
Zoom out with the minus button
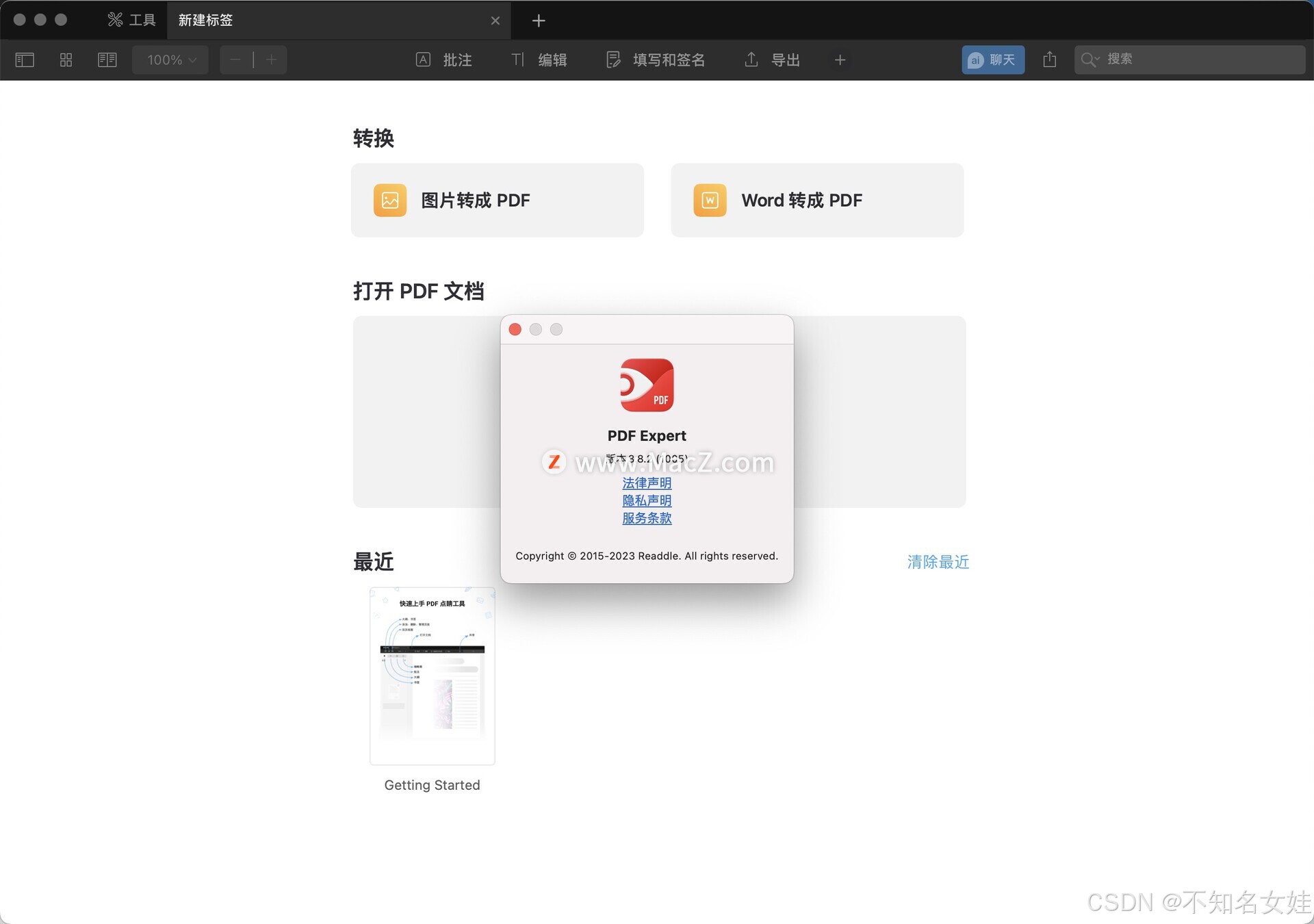236,60
